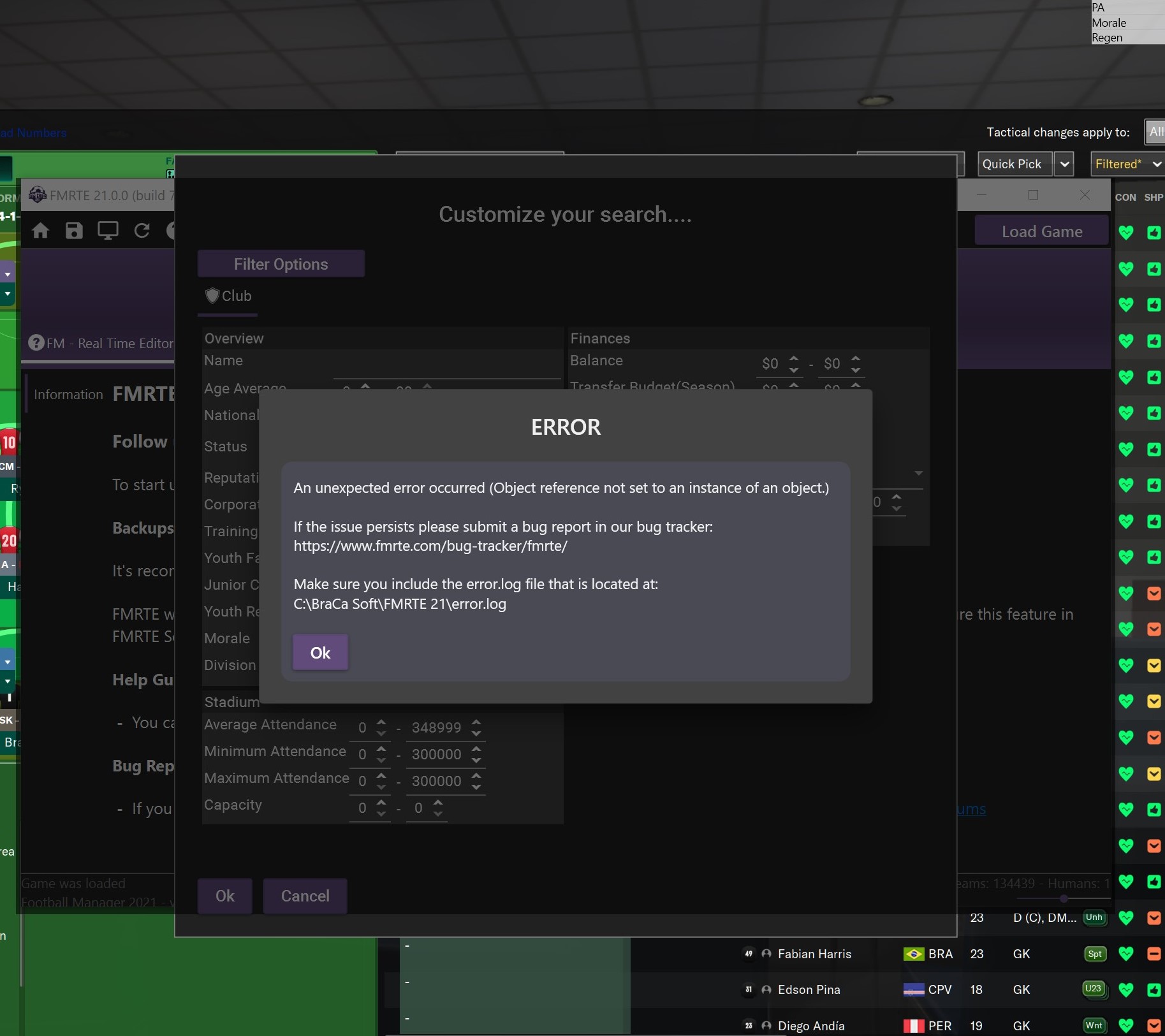Click the squad number 49 icon for Fabian Harris
This screenshot has height=1036, width=1165.
749,954
